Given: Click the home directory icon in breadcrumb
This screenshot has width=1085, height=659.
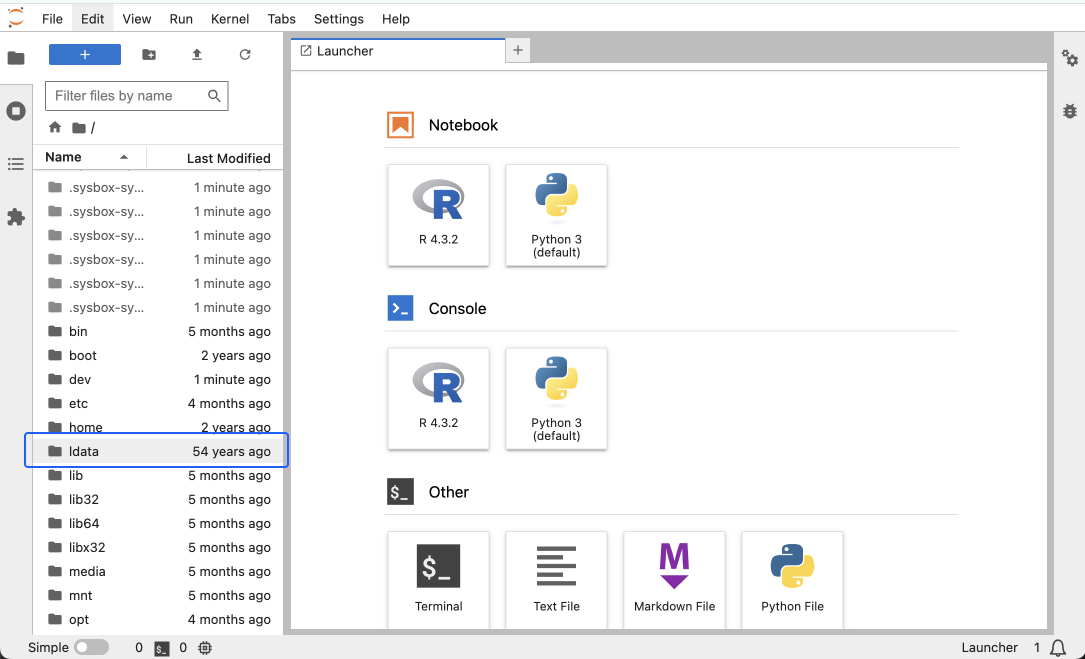Looking at the screenshot, I should (x=55, y=127).
